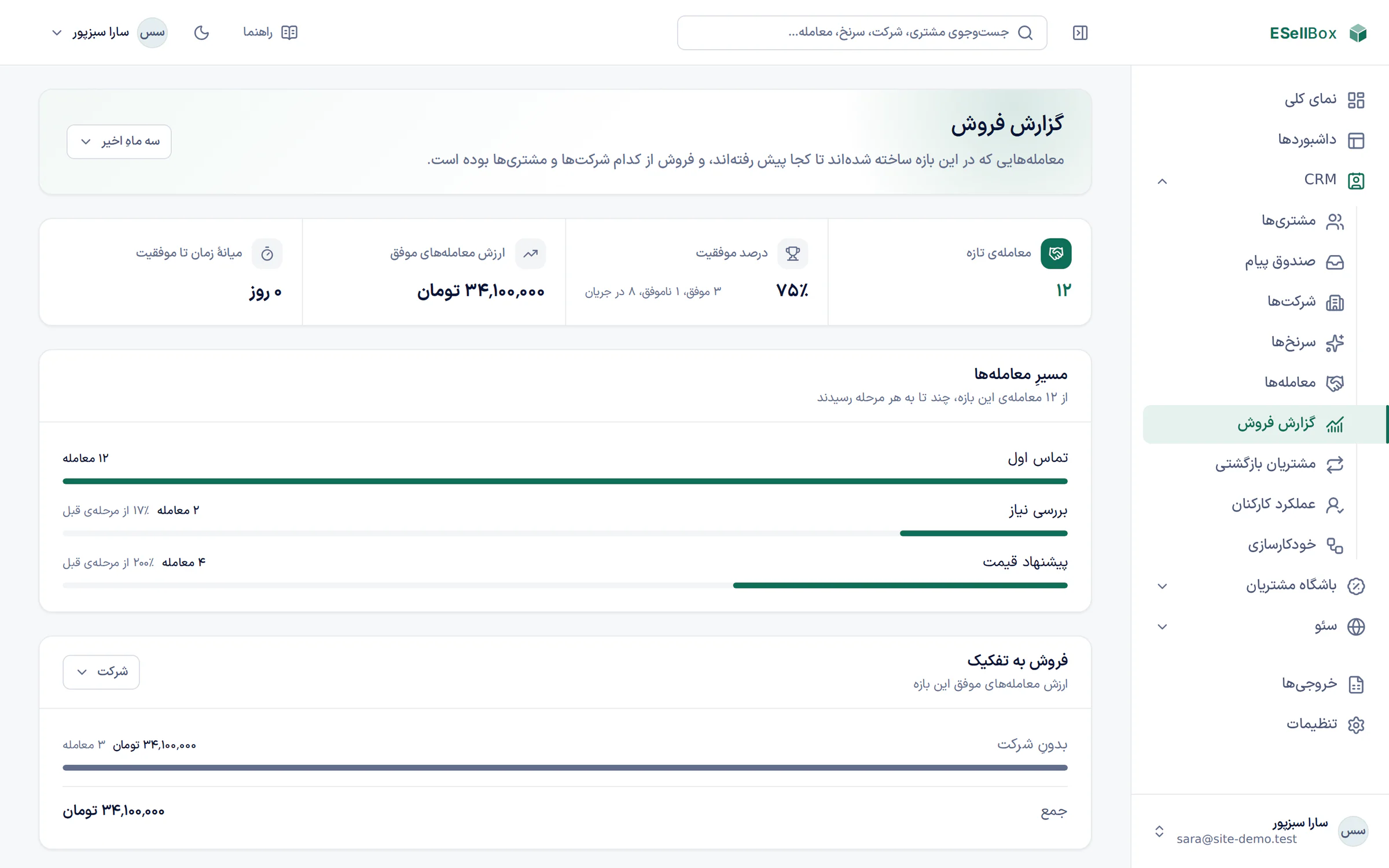The height and width of the screenshot is (868, 1389).
Task: Click the سس avatar in top bar
Action: [x=152, y=32]
